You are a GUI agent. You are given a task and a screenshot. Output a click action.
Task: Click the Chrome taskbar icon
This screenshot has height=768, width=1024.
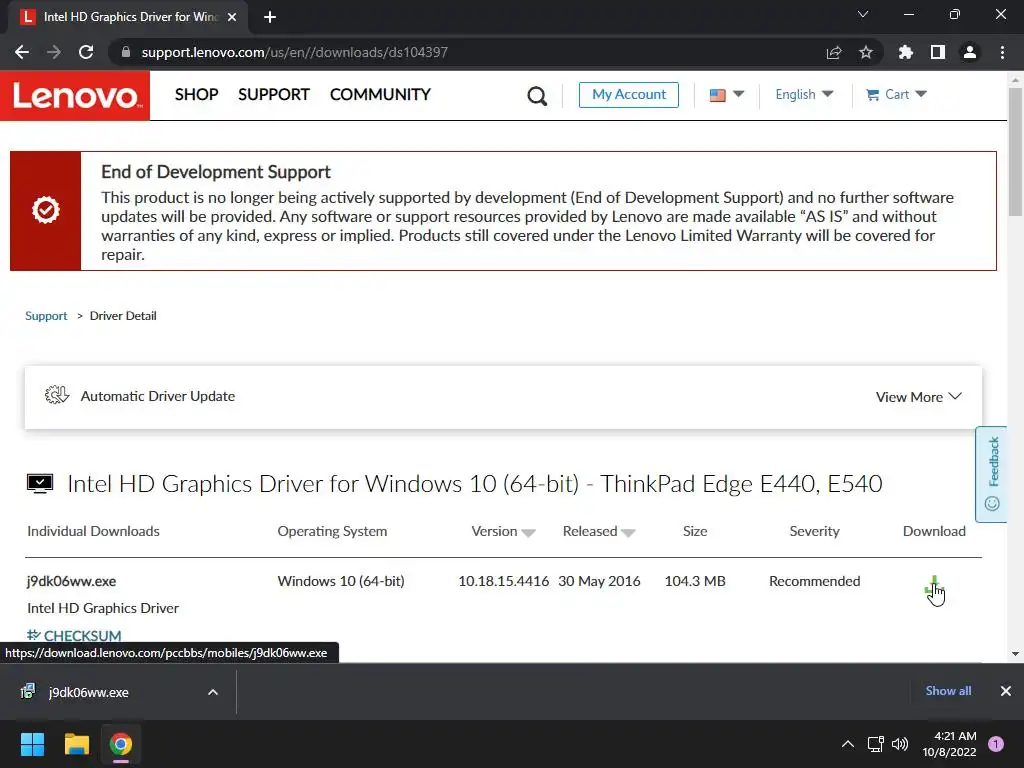[121, 744]
